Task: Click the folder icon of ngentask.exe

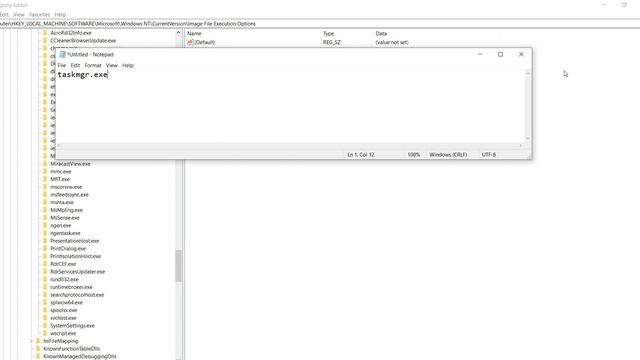Action: (x=45, y=233)
